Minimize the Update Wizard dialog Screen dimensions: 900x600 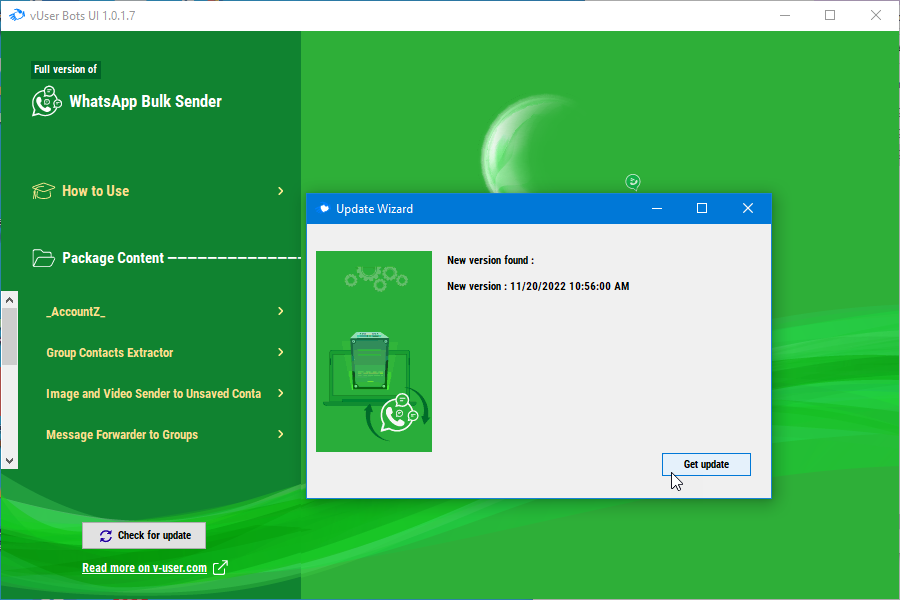(x=657, y=208)
